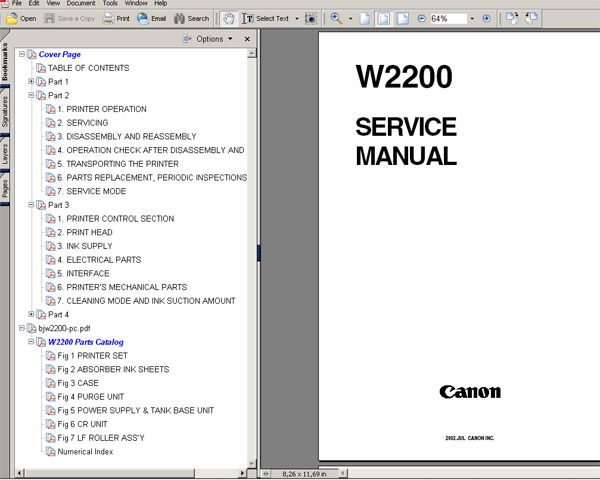Close the bookmarks panel
The image size is (600, 480).
[x=247, y=39]
